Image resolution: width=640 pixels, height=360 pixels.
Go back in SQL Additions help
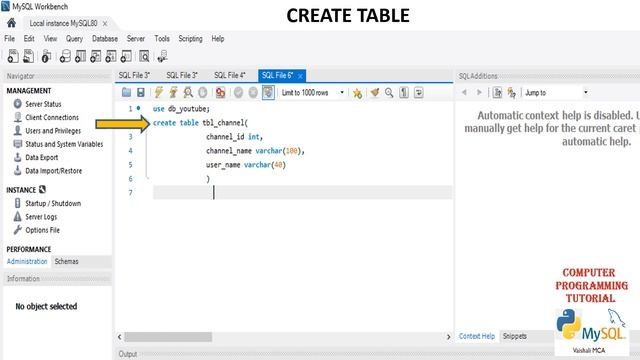464,92
